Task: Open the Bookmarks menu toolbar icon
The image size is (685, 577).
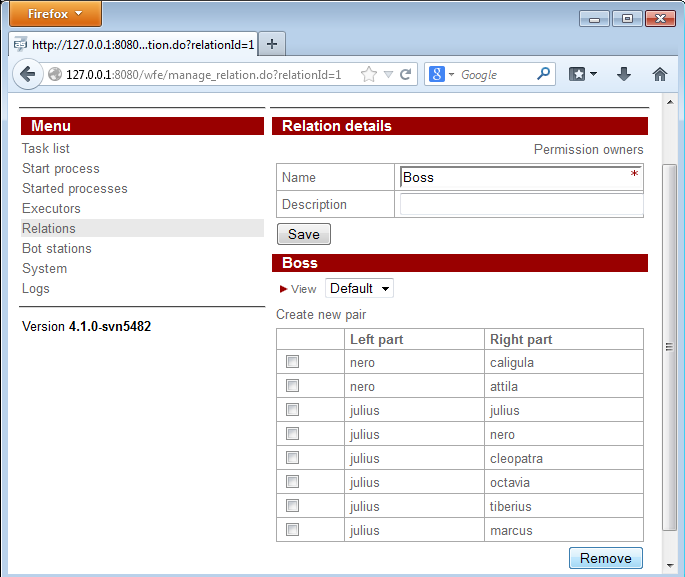Action: pos(582,74)
